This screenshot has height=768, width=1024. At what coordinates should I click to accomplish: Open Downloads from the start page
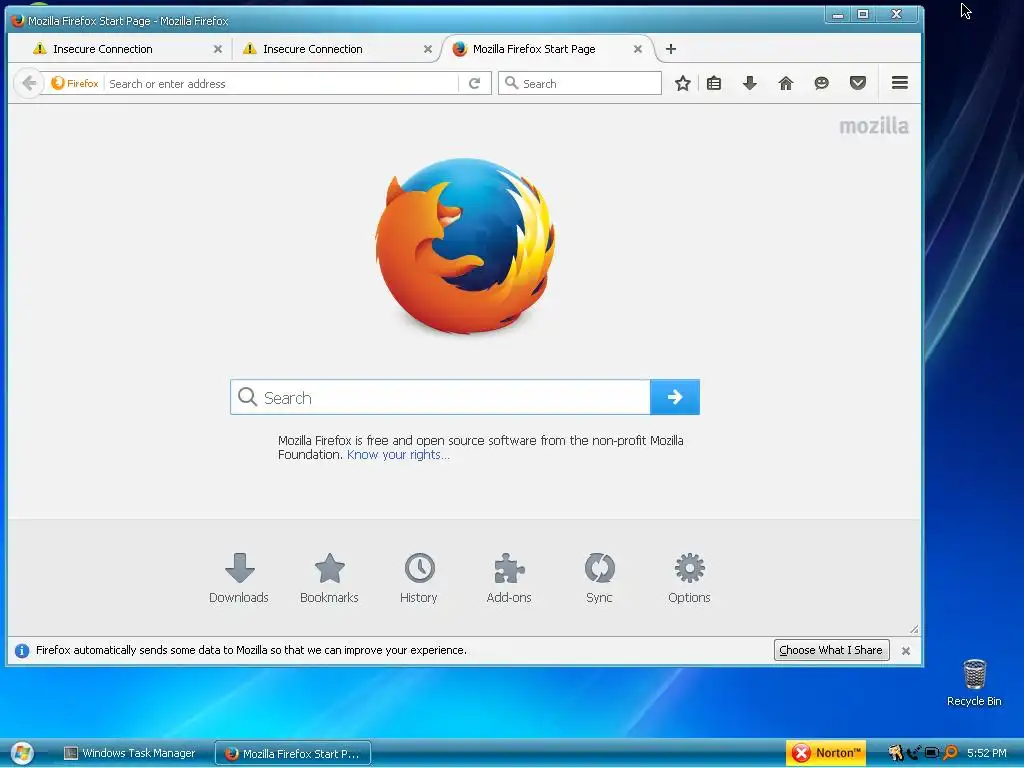point(239,578)
